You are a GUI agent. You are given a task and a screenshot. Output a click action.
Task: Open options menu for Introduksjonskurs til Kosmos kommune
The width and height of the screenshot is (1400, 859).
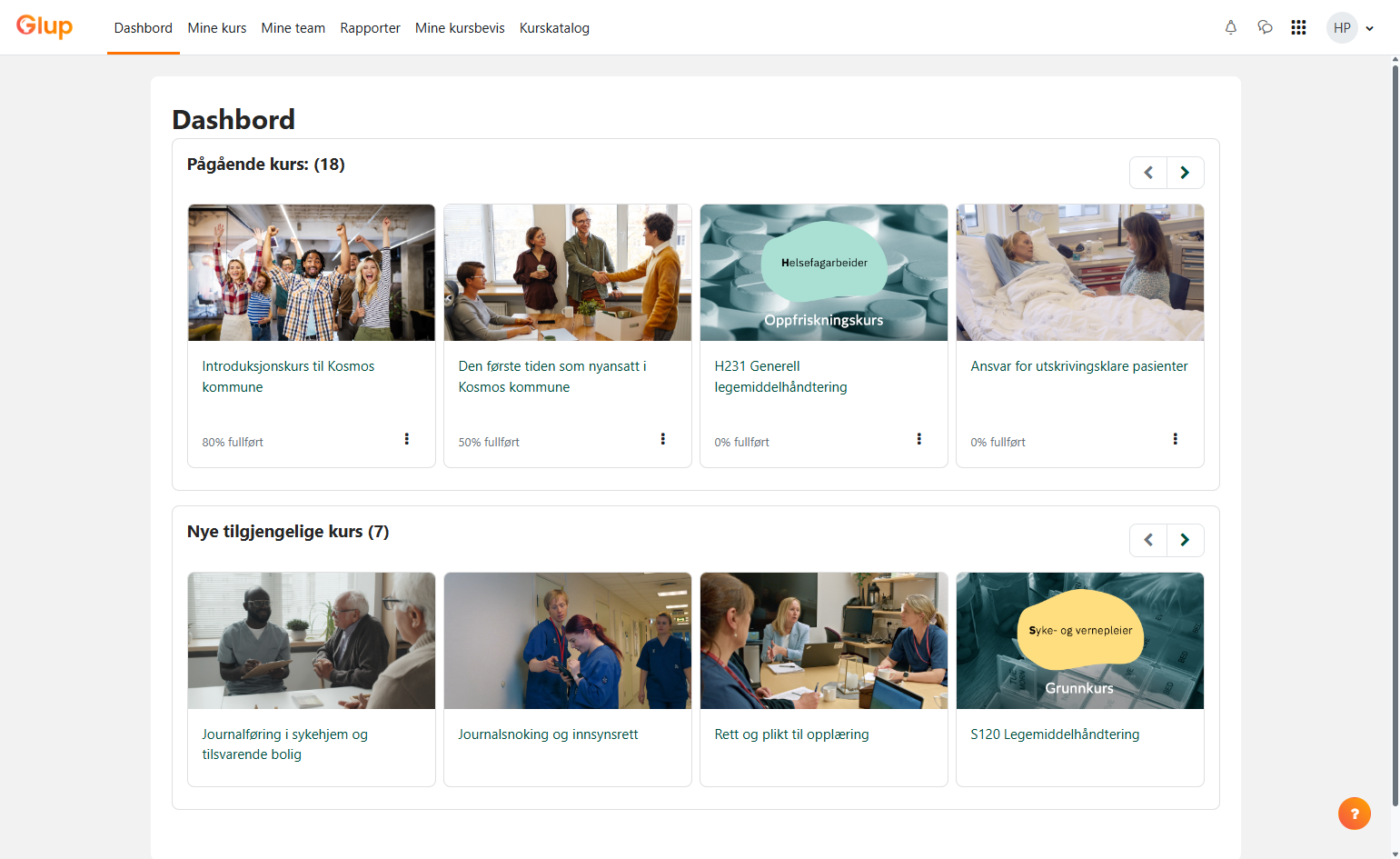[406, 439]
